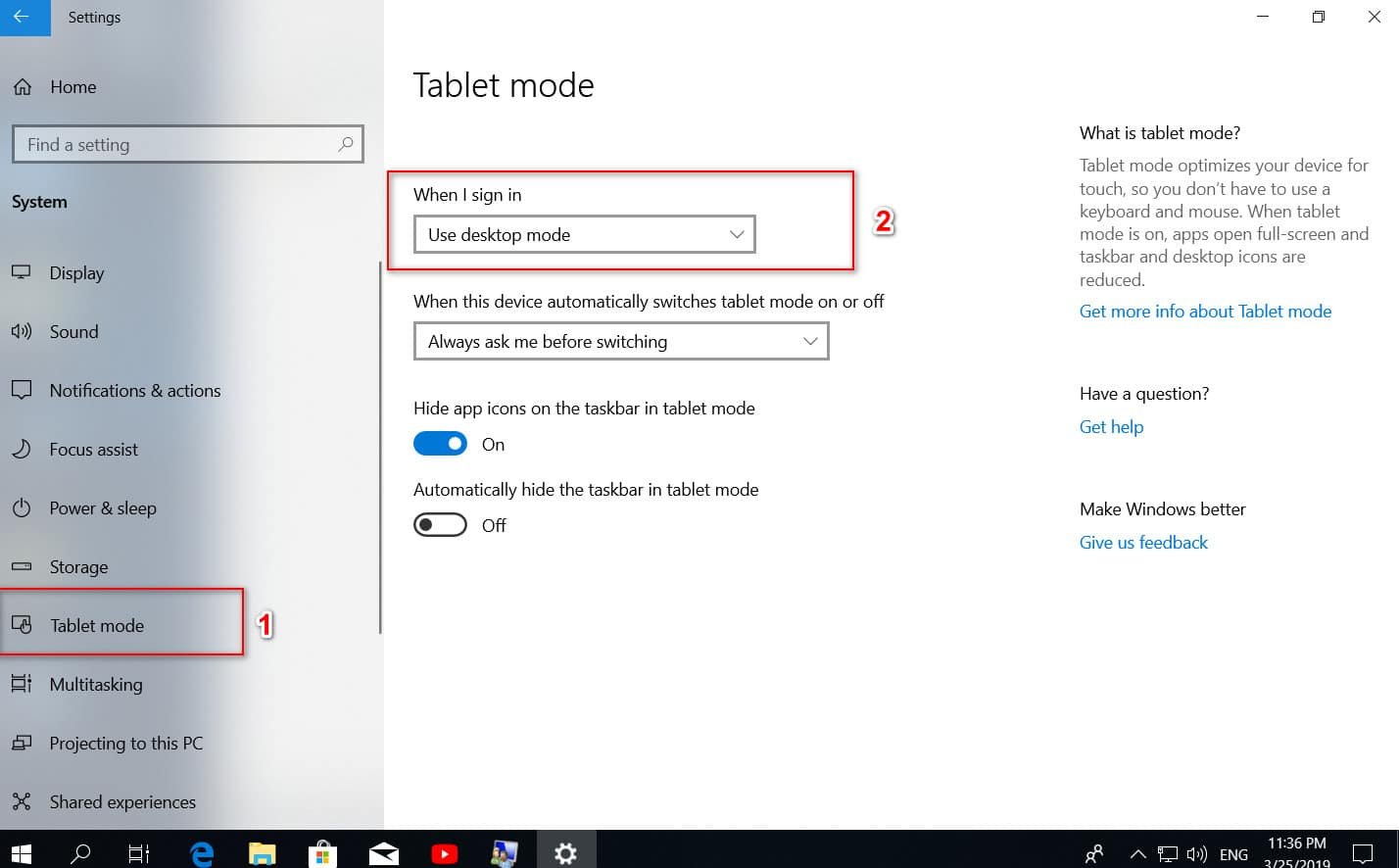Open the Mail app on taskbar
This screenshot has width=1399, height=868.
click(x=383, y=853)
